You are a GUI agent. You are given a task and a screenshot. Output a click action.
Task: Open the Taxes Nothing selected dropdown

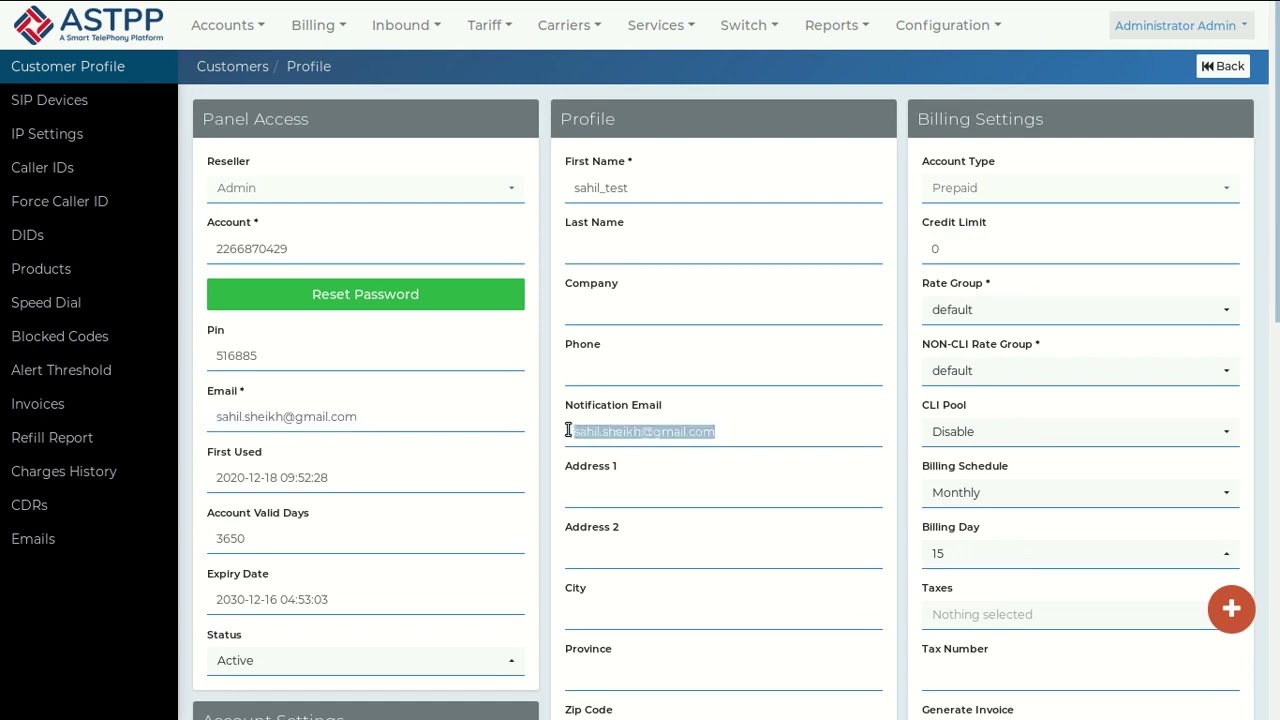point(1065,615)
